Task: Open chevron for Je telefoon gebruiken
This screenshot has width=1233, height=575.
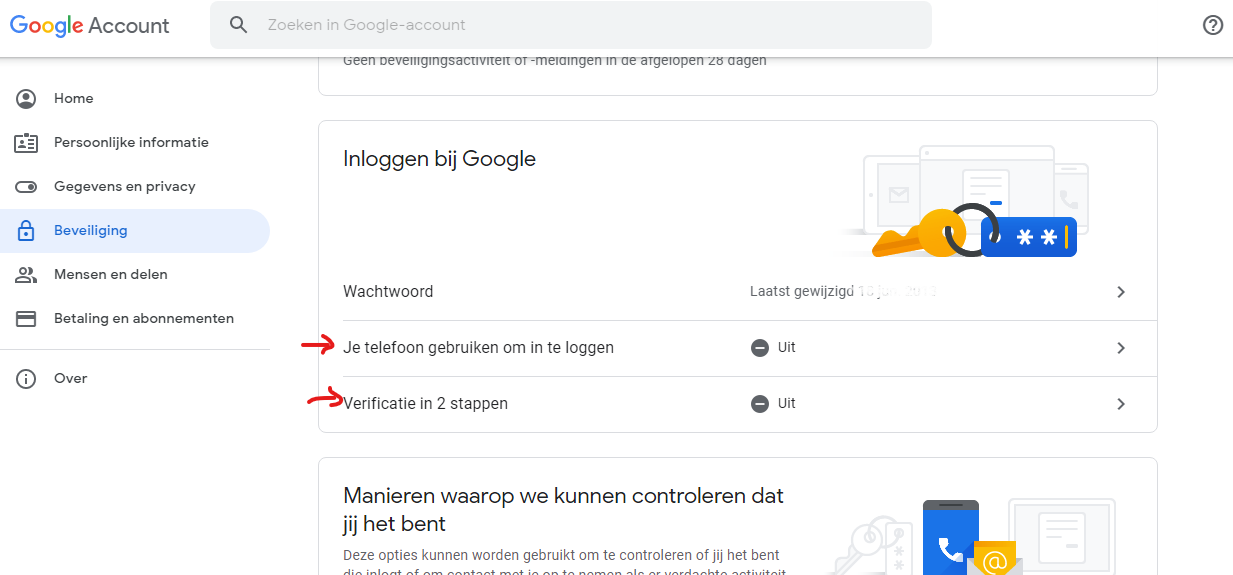Action: point(1121,348)
